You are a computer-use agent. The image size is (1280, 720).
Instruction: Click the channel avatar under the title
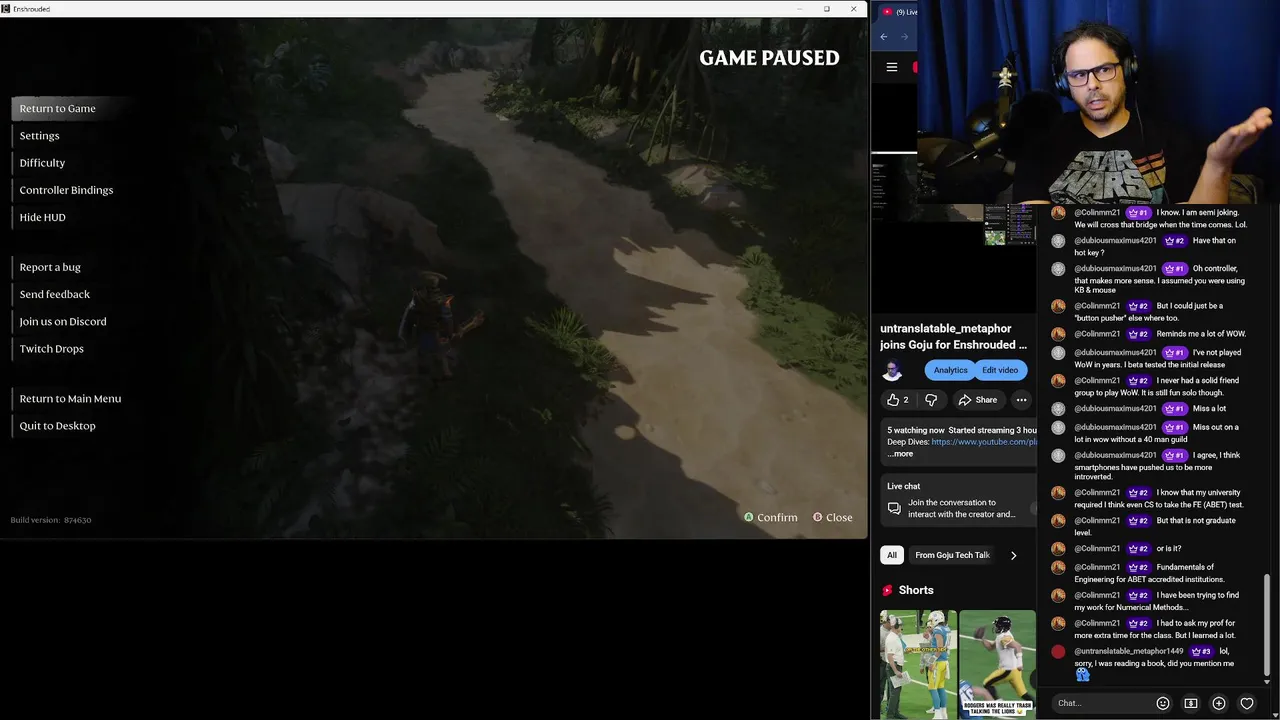pyautogui.click(x=892, y=370)
